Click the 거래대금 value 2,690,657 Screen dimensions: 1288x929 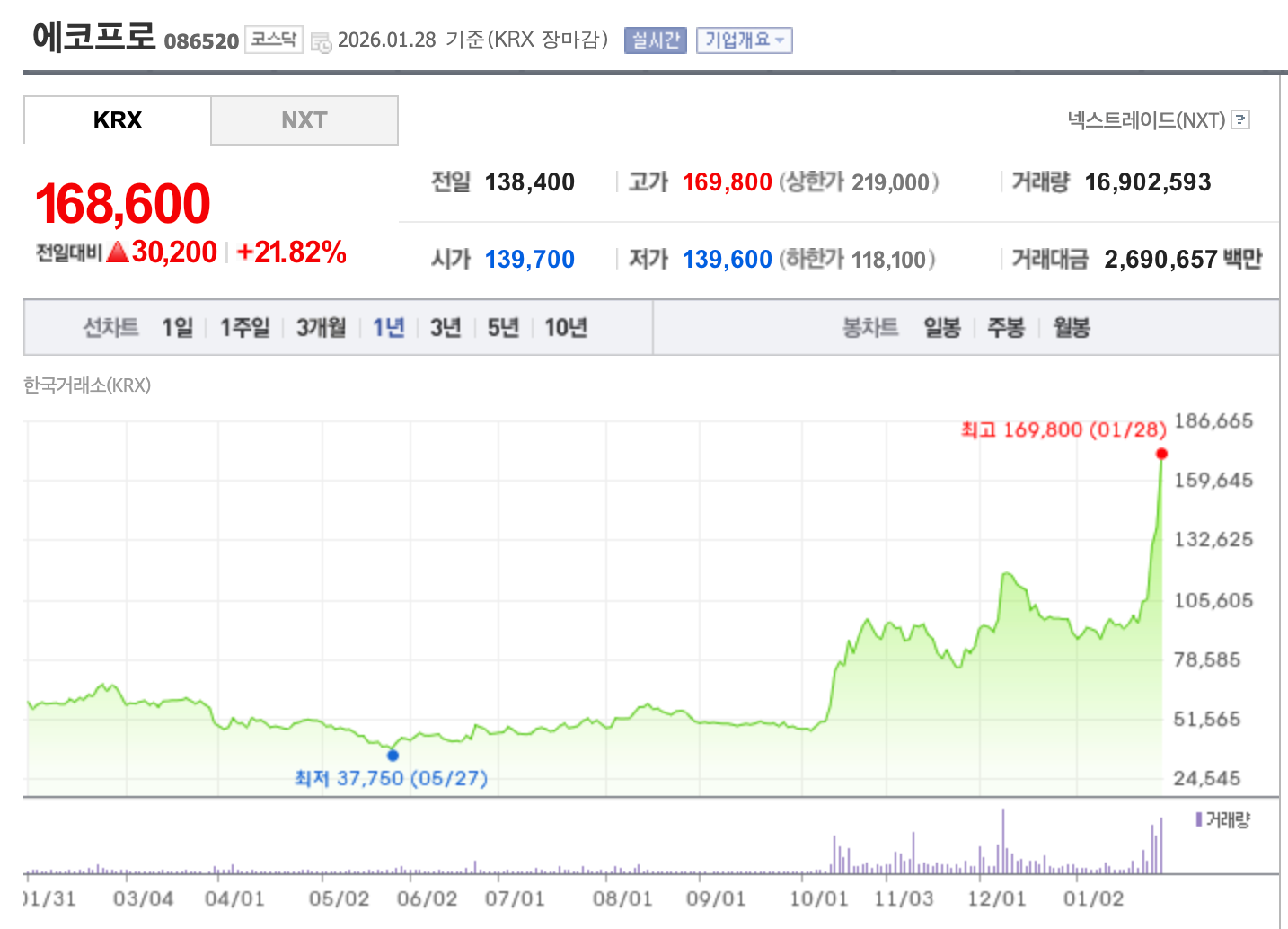tap(1160, 260)
